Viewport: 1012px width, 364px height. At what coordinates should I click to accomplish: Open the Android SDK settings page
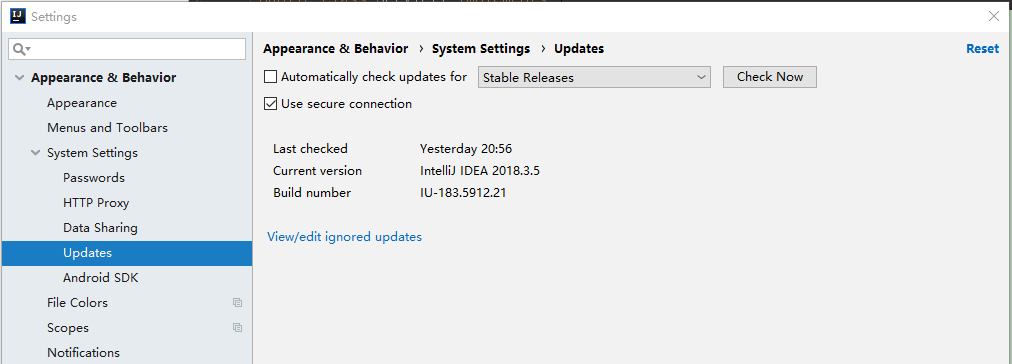tap(101, 278)
